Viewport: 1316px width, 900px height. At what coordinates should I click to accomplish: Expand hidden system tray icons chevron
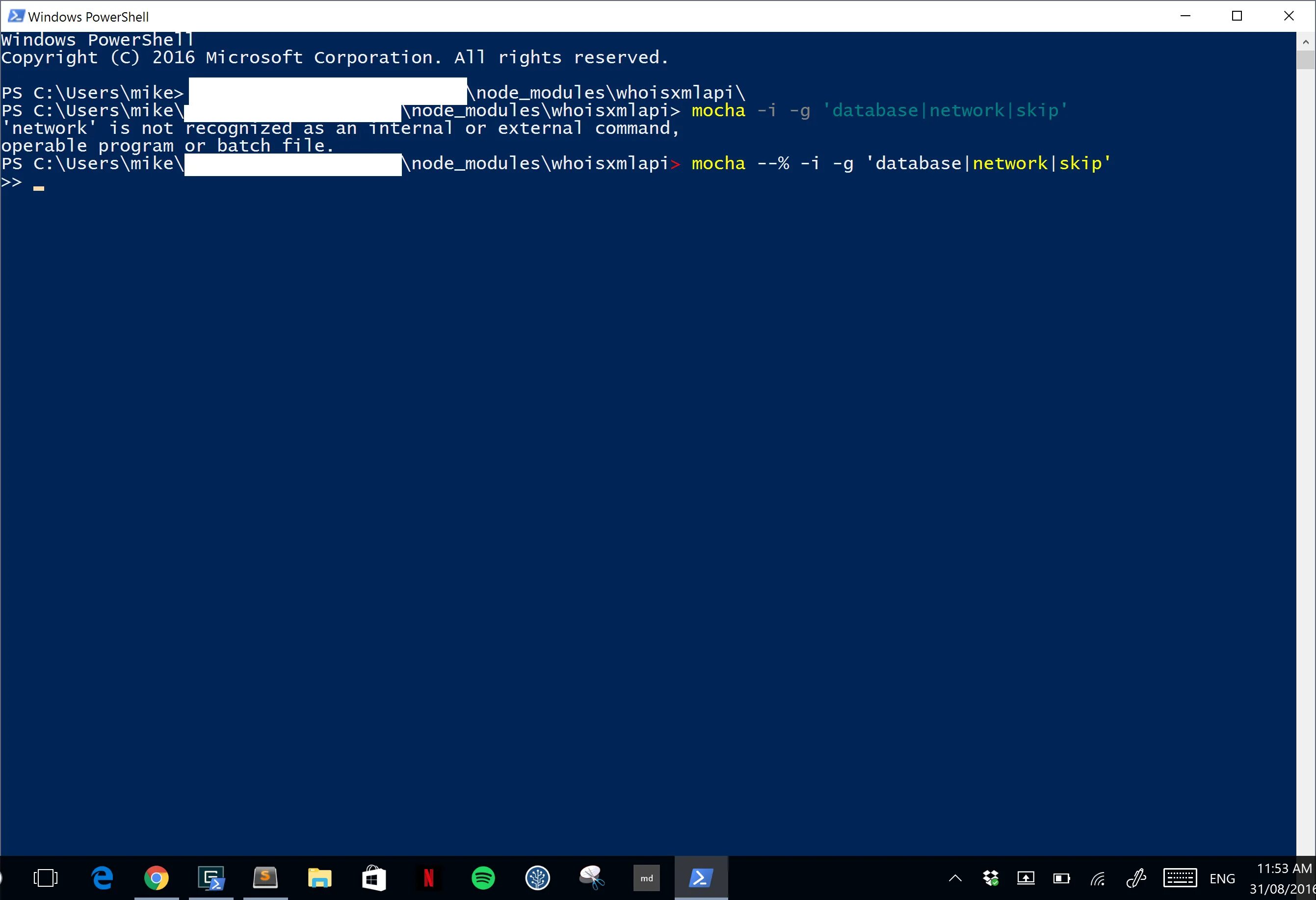point(955,878)
